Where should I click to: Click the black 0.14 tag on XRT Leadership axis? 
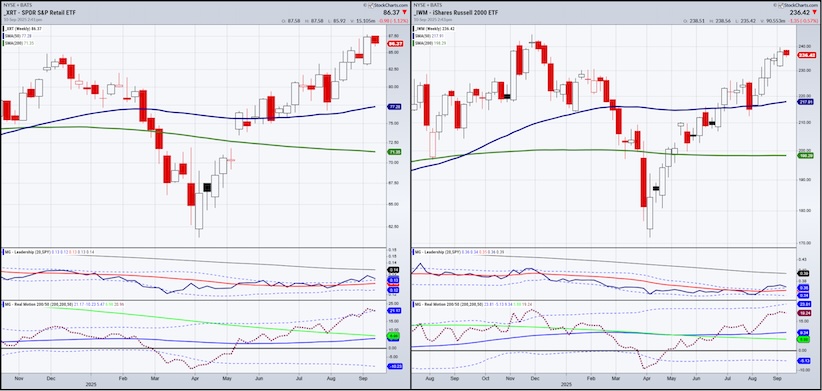[394, 269]
